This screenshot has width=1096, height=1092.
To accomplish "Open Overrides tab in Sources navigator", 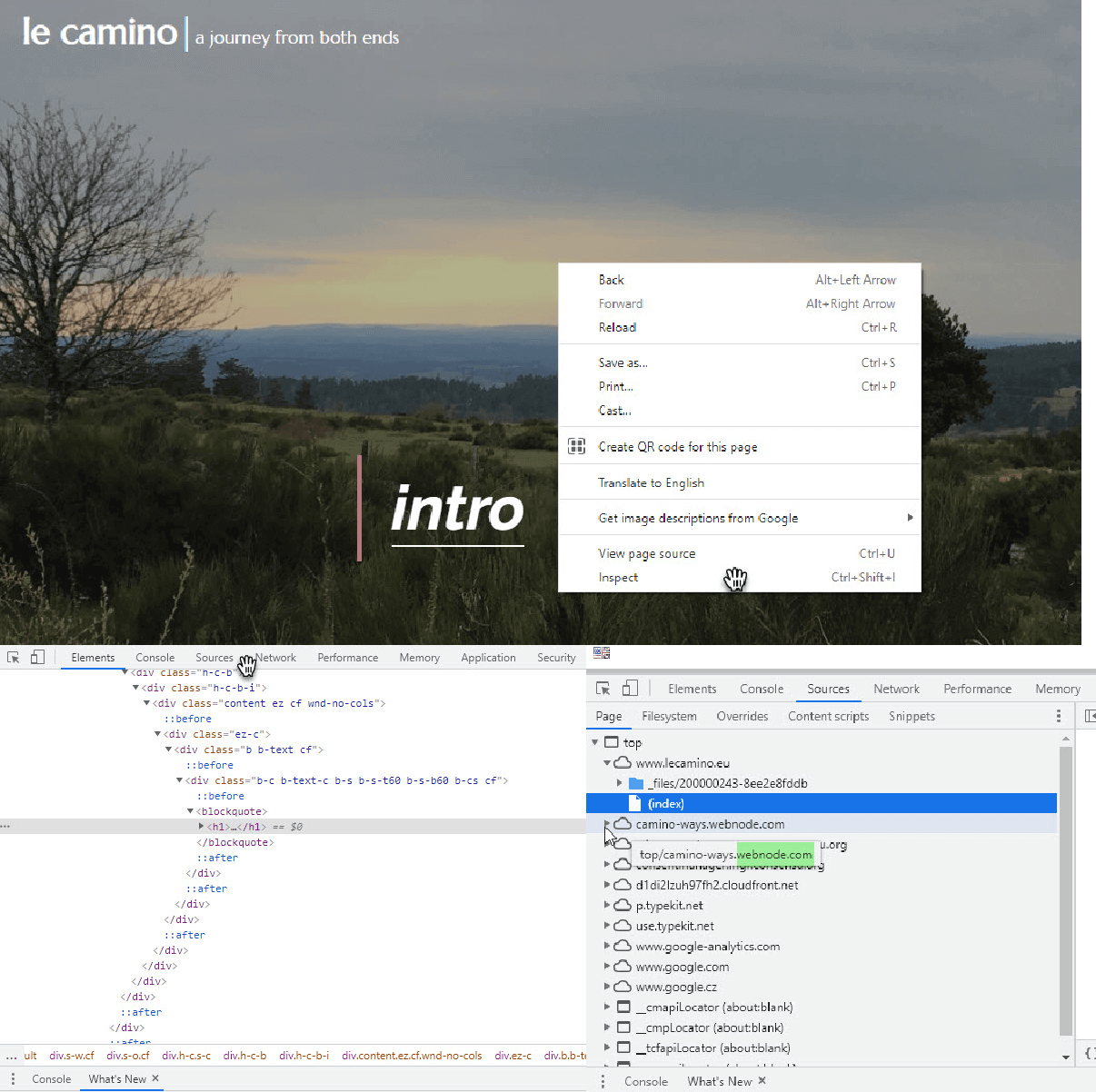I will pyautogui.click(x=742, y=716).
